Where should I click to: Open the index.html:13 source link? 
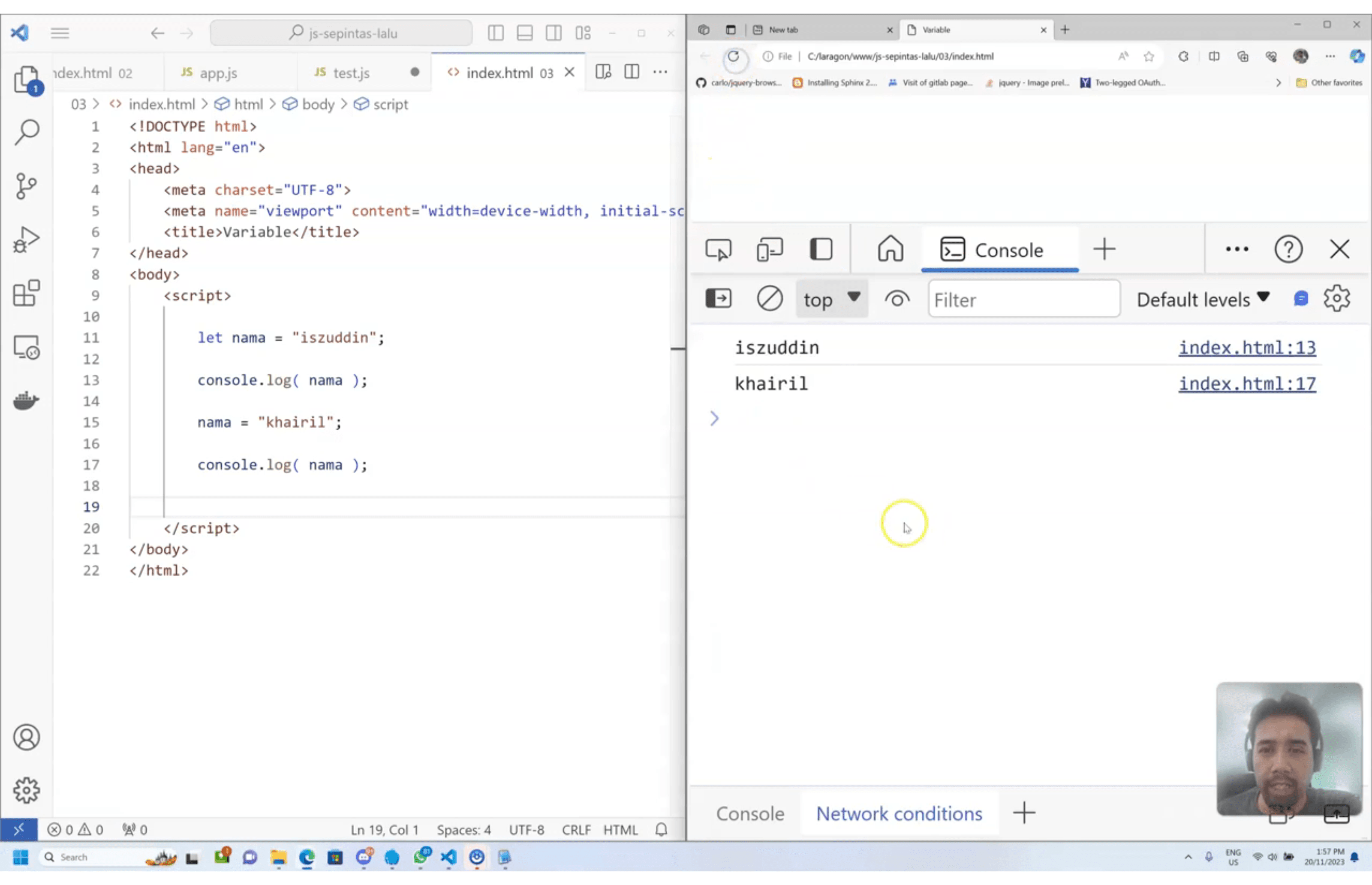pyautogui.click(x=1247, y=347)
